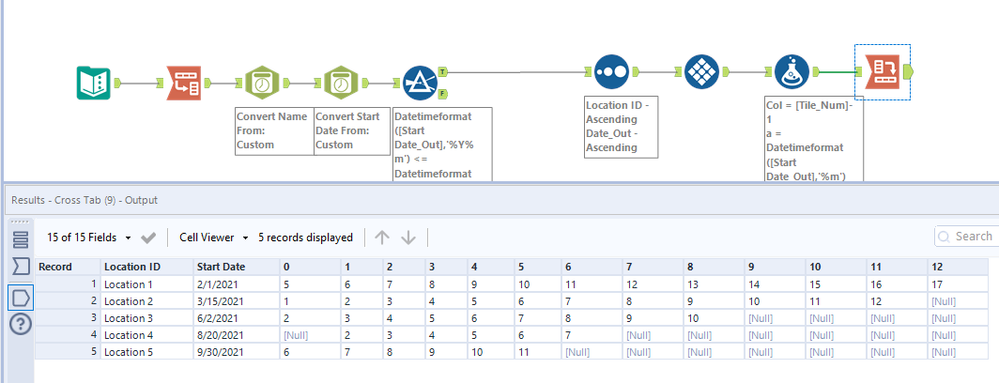The image size is (999, 383).
Task: Select the 3/15/2021 start date cell
Action: coord(236,301)
